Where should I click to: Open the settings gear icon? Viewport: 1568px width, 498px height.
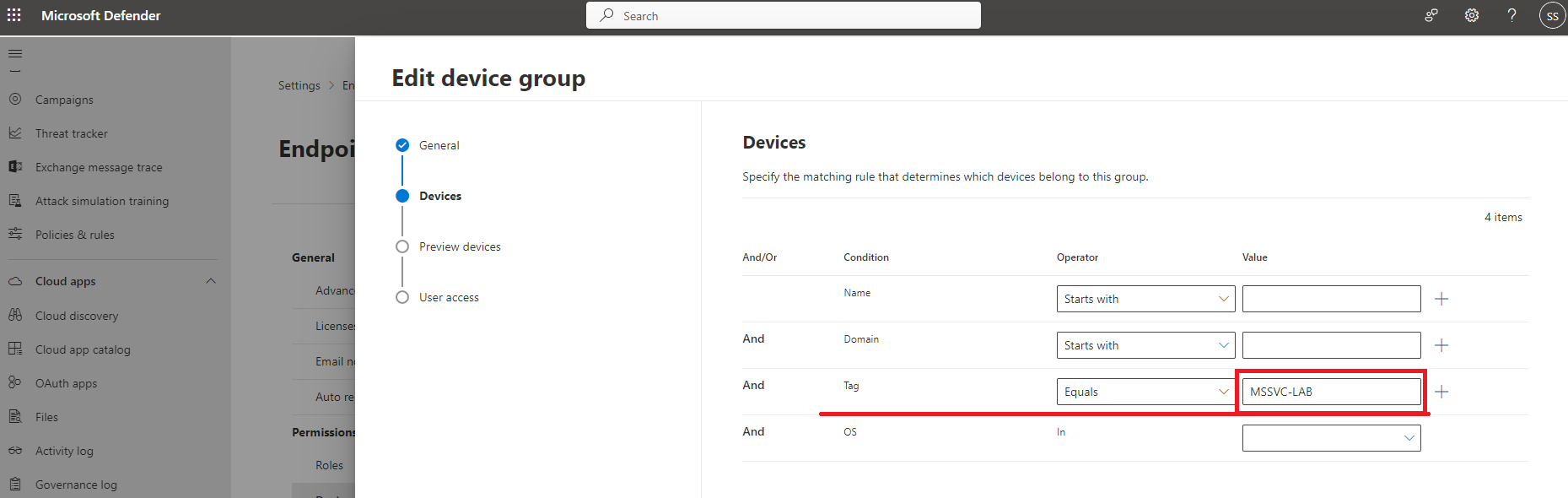tap(1472, 15)
